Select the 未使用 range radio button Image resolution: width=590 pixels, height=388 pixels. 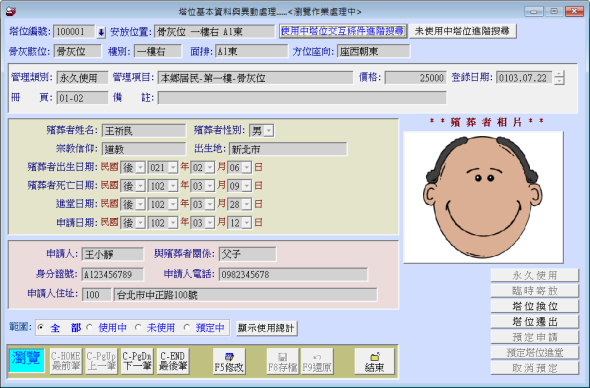[x=138, y=327]
